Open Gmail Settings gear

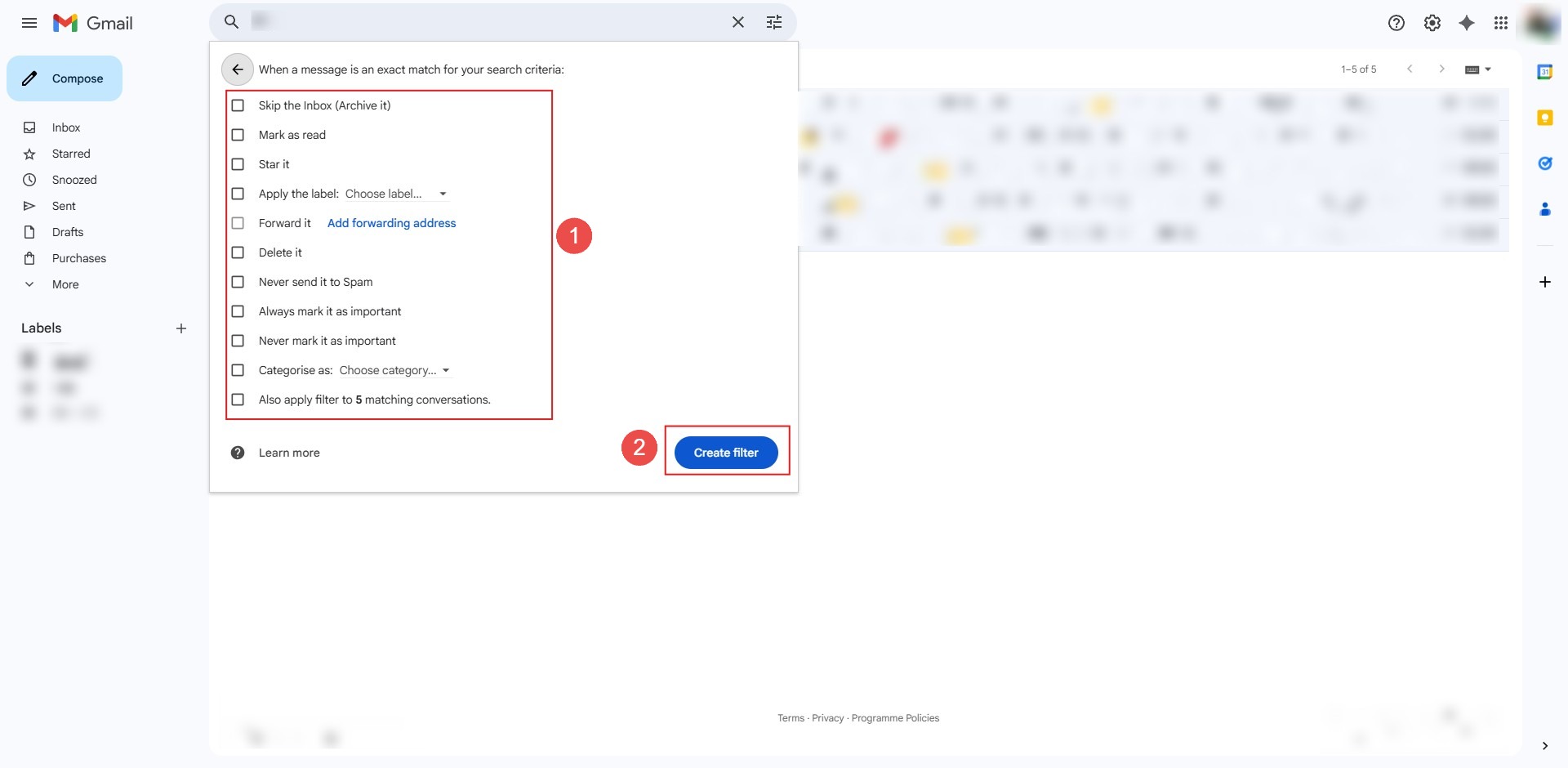pos(1432,23)
